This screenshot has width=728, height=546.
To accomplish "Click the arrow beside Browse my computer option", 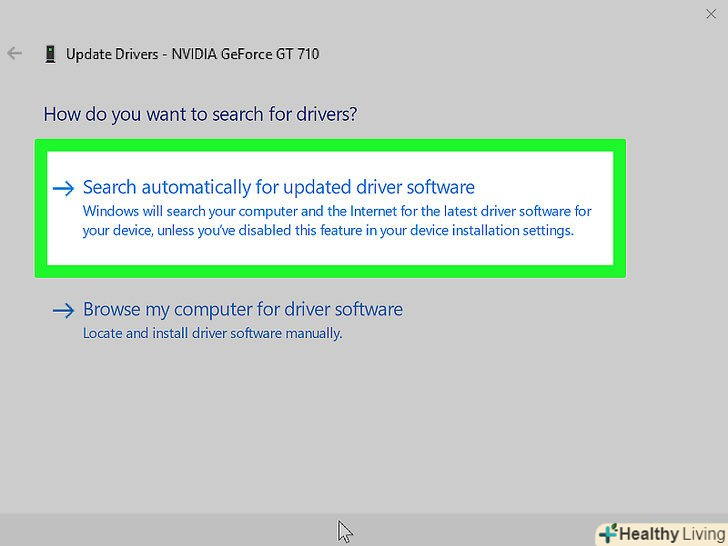I will click(63, 310).
